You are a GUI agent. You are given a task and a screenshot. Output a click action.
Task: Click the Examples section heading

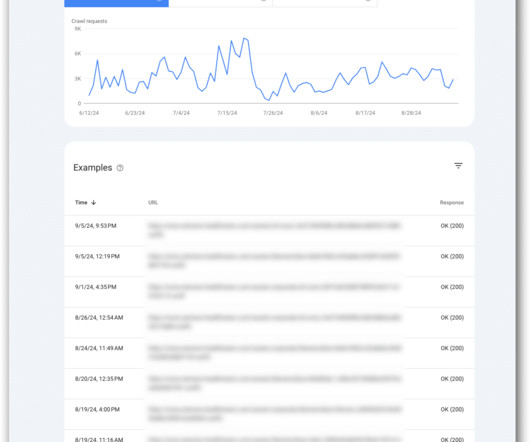pyautogui.click(x=93, y=168)
